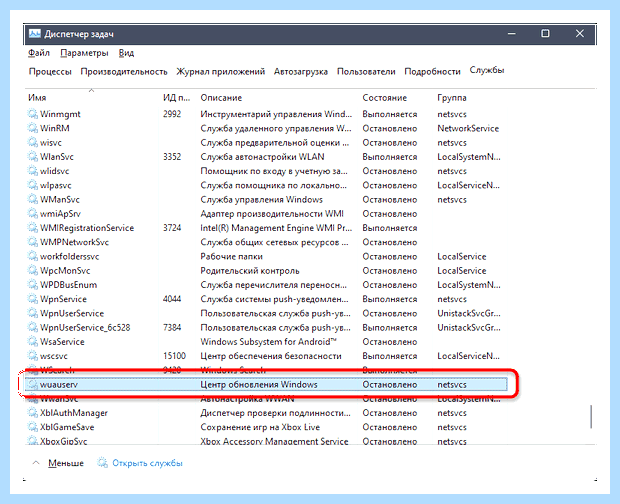The height and width of the screenshot is (504, 620).
Task: Select the wuauserv service name
Action: (59, 385)
